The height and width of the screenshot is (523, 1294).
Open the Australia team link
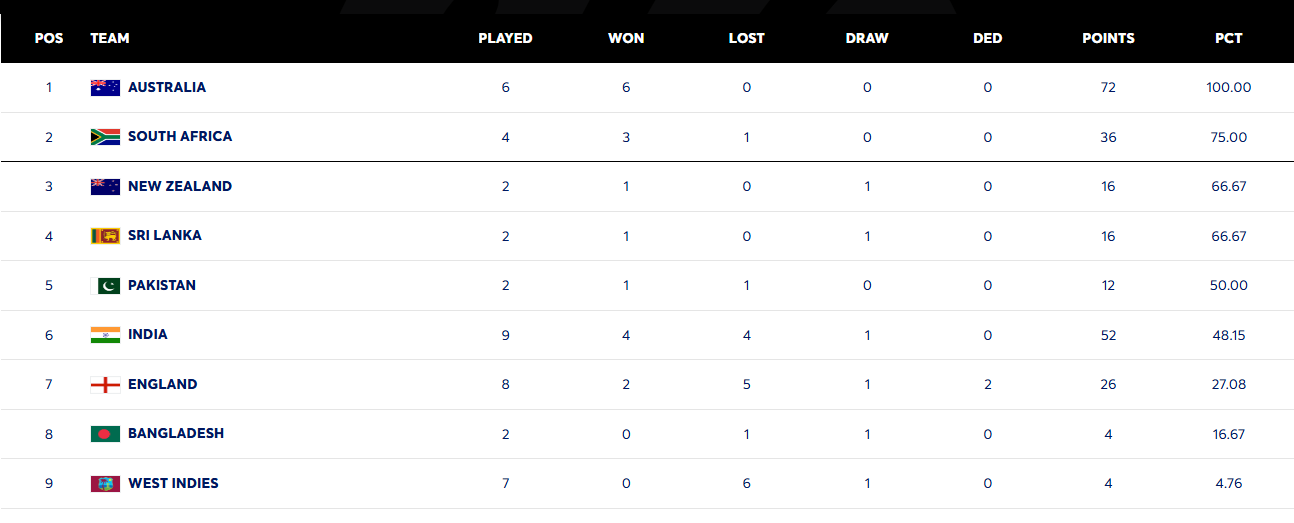167,87
